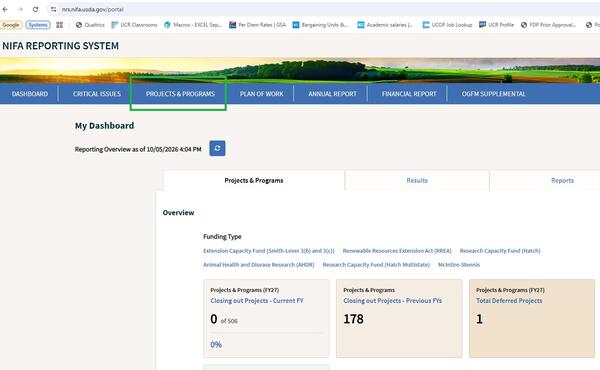
Task: Filter by Research Capacity Fund (Hatch Multistate)
Action: [x=376, y=264]
